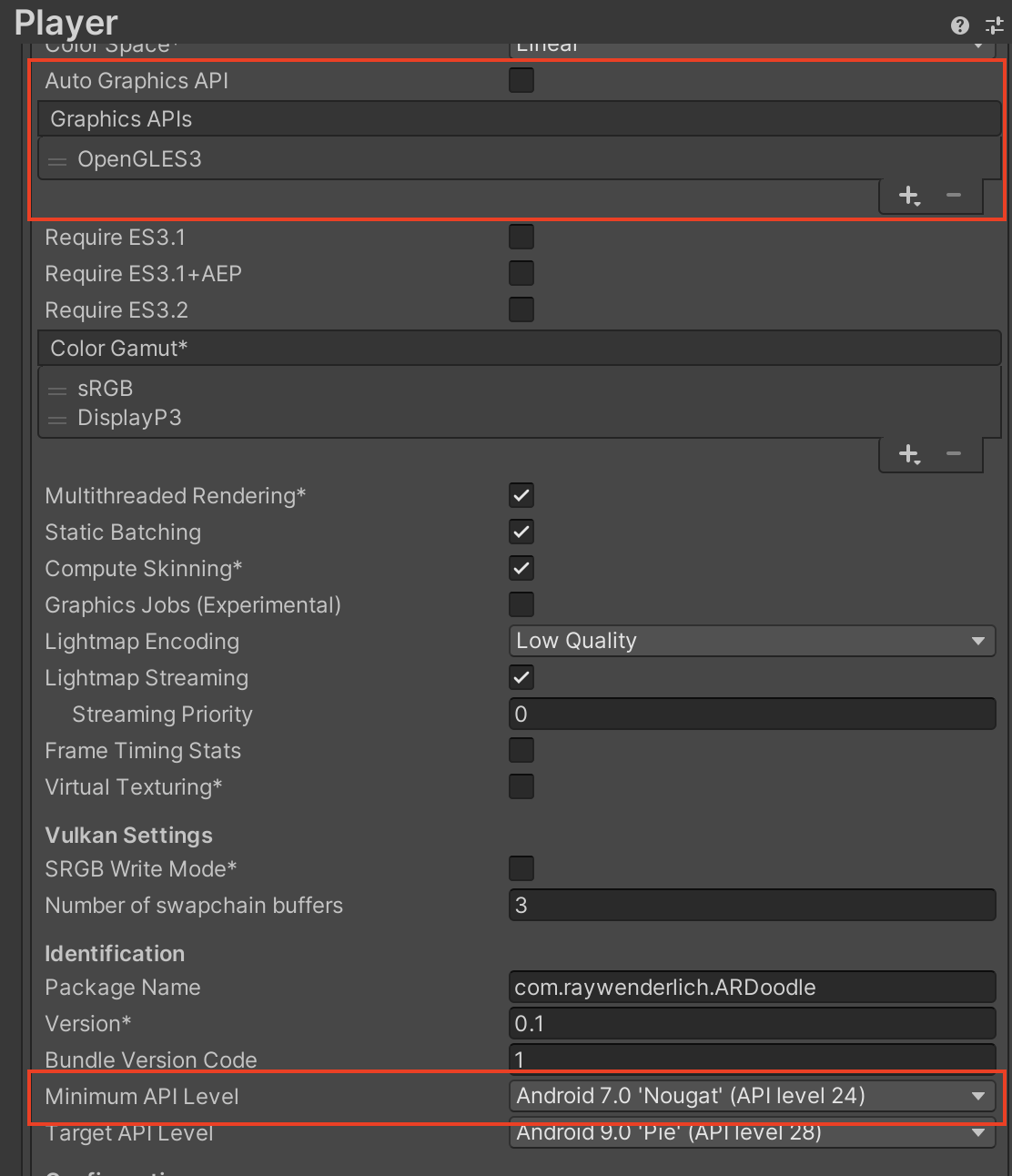Enable Auto Graphics API checkbox
This screenshot has height=1176, width=1012.
click(x=521, y=81)
